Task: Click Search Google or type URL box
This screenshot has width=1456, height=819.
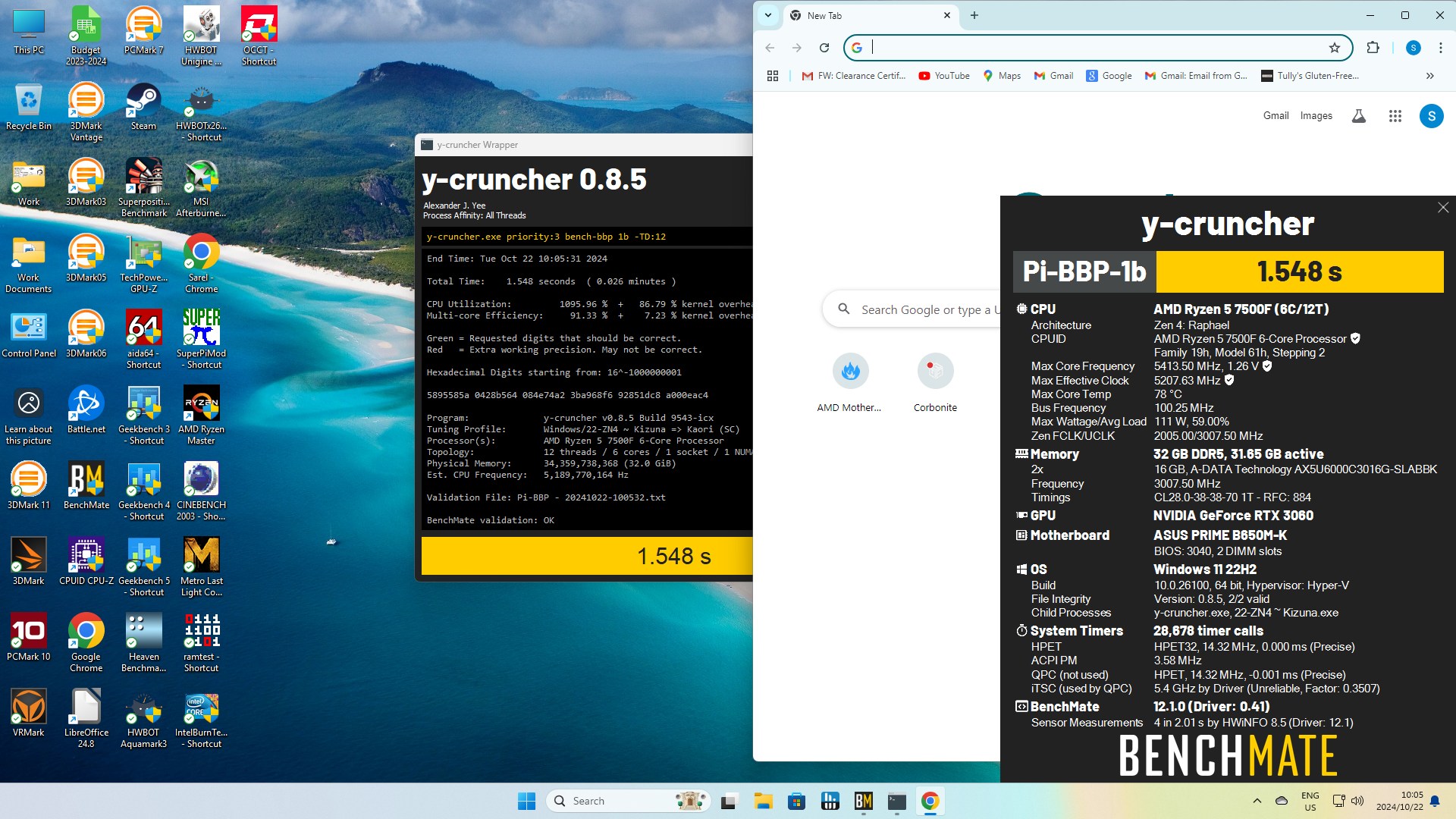Action: (x=912, y=309)
